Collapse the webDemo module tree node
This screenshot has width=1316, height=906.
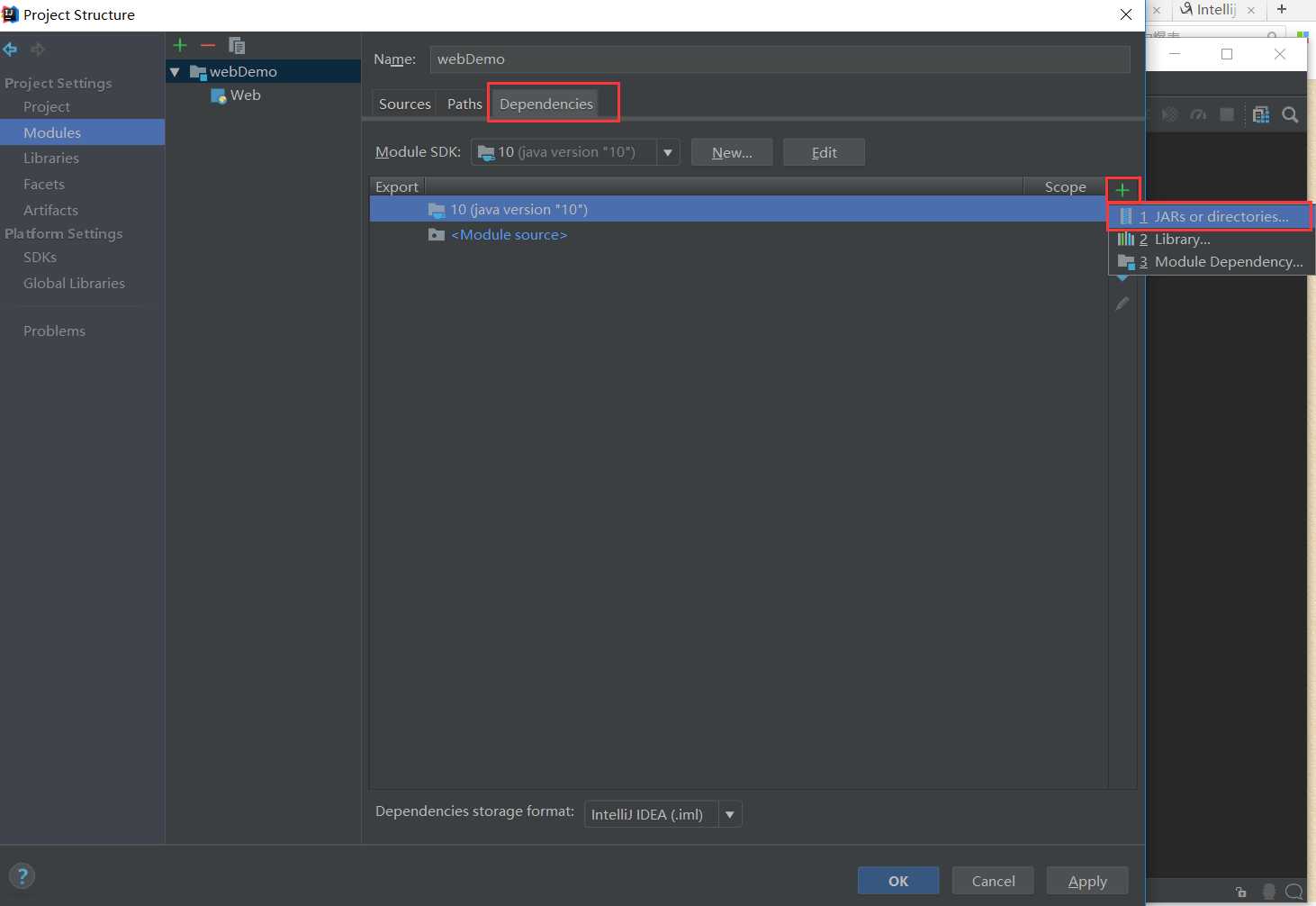click(x=175, y=72)
